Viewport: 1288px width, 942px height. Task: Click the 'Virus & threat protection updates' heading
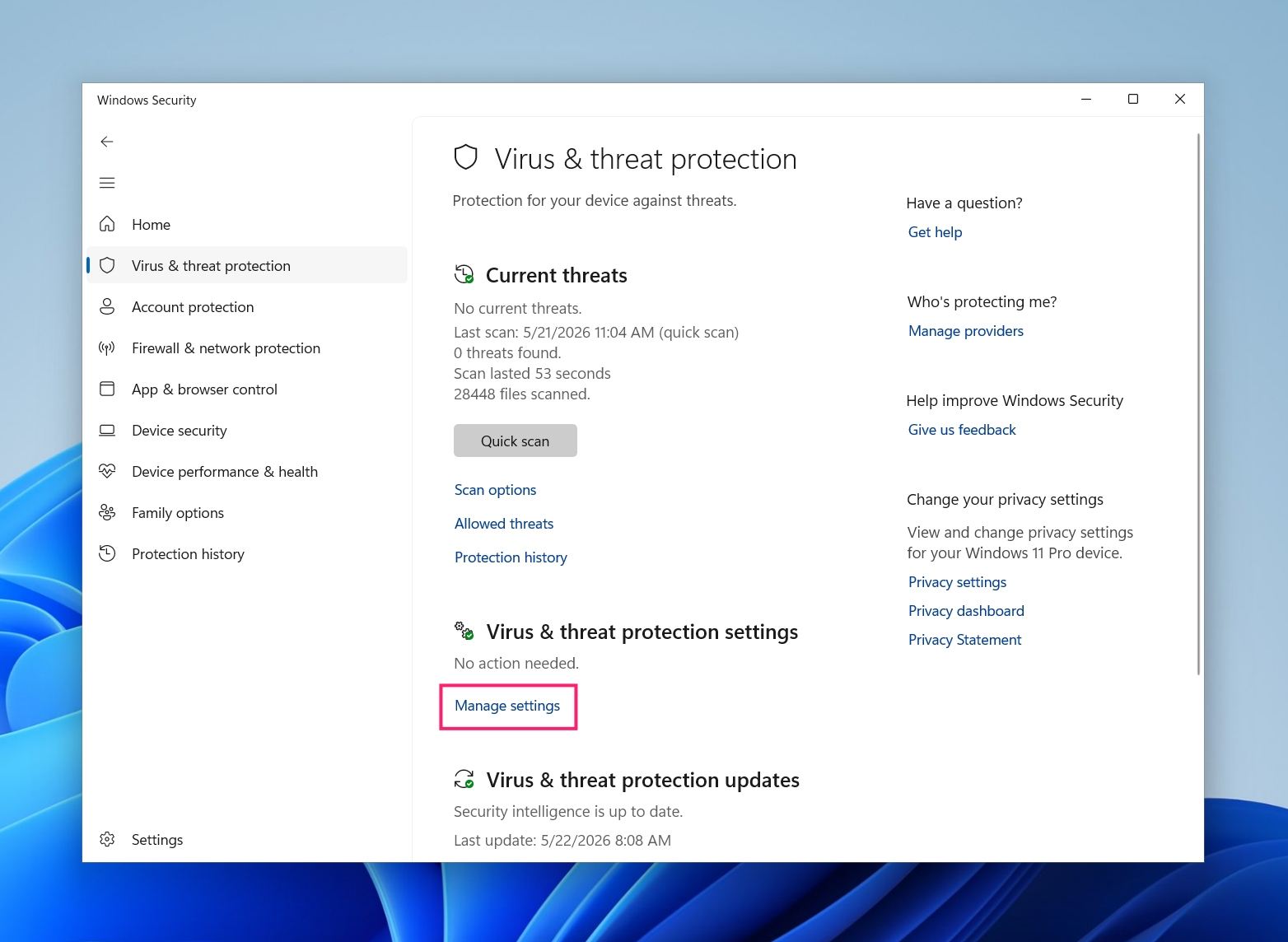point(642,780)
